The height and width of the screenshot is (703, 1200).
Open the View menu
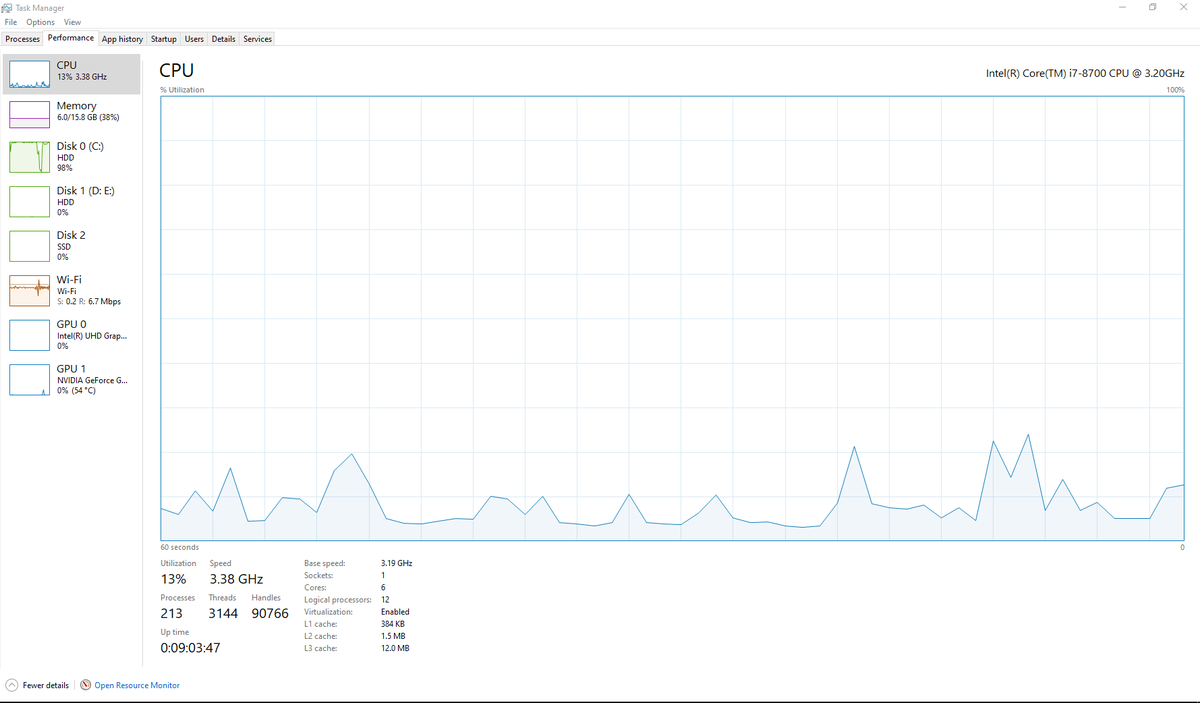pos(72,22)
